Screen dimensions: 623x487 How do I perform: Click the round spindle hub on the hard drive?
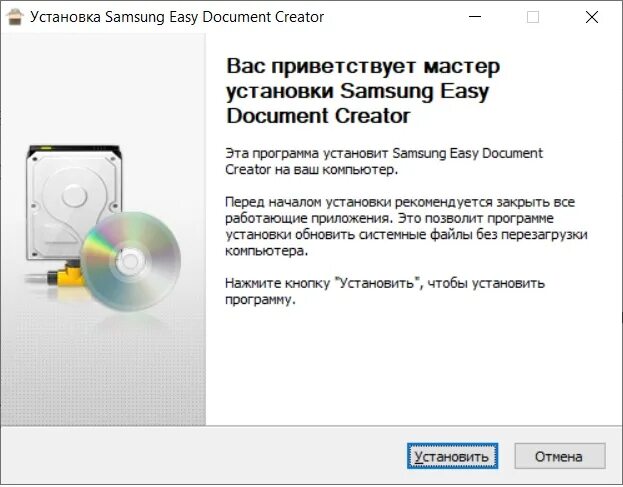pos(74,195)
